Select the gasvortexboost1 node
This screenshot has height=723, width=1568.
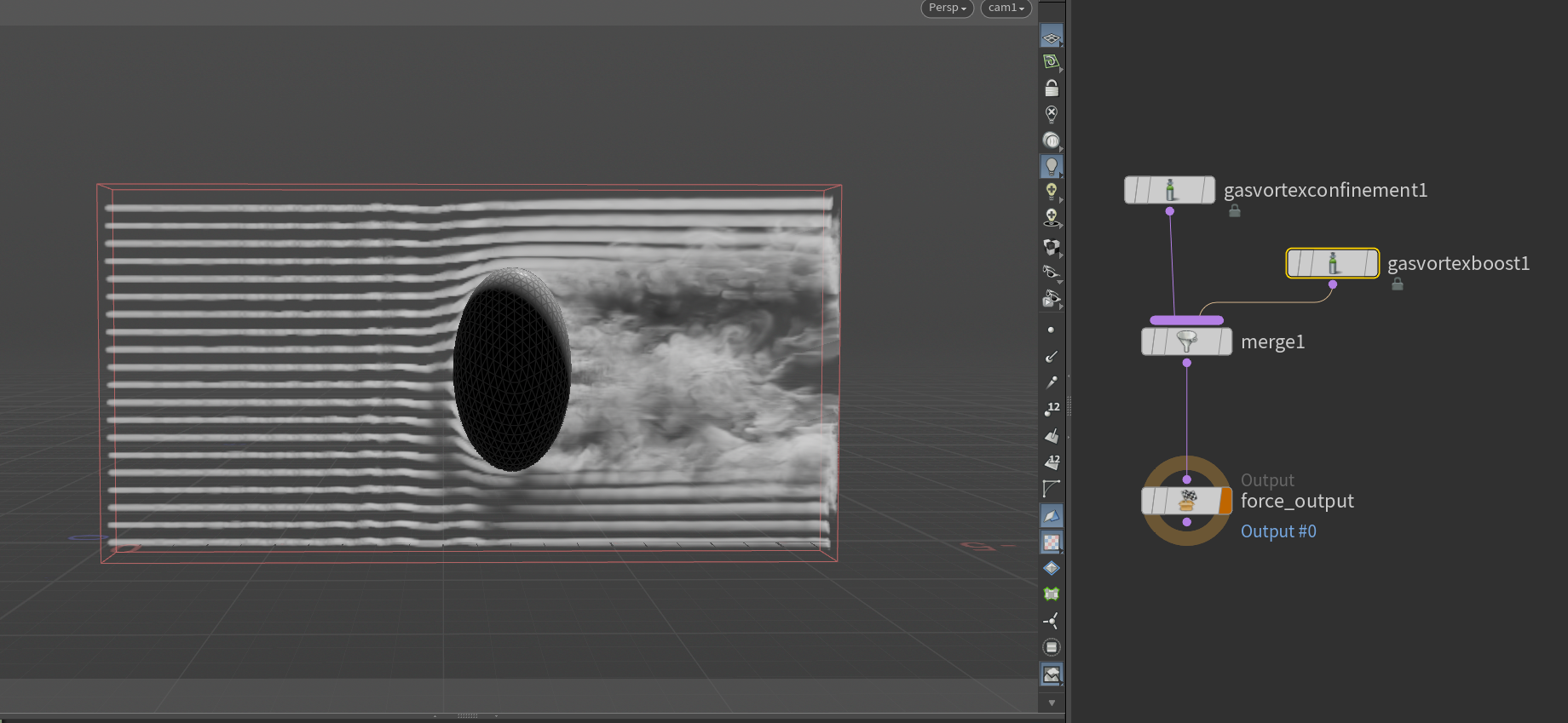1332,264
